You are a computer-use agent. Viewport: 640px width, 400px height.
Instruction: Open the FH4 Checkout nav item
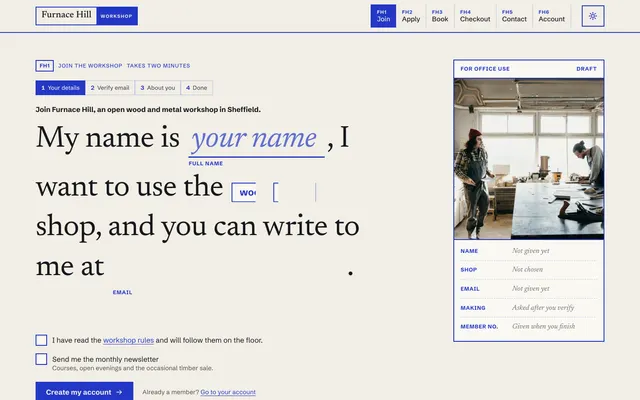pos(475,16)
